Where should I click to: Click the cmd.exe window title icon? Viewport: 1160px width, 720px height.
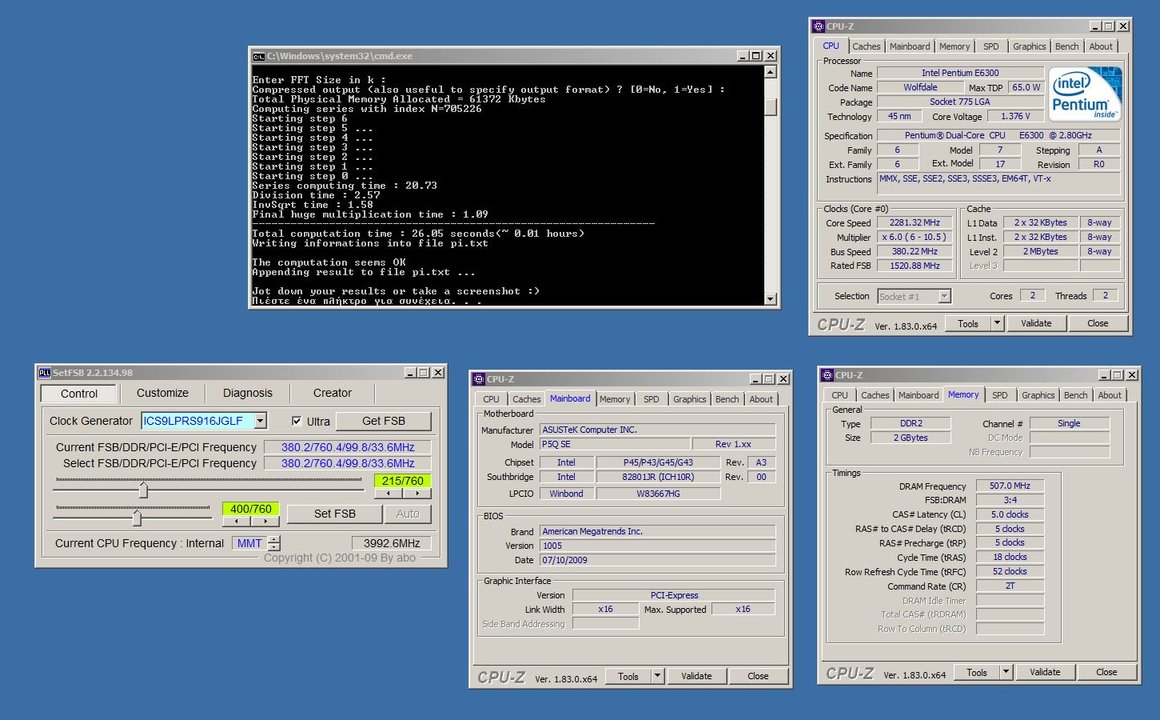pyautogui.click(x=258, y=56)
